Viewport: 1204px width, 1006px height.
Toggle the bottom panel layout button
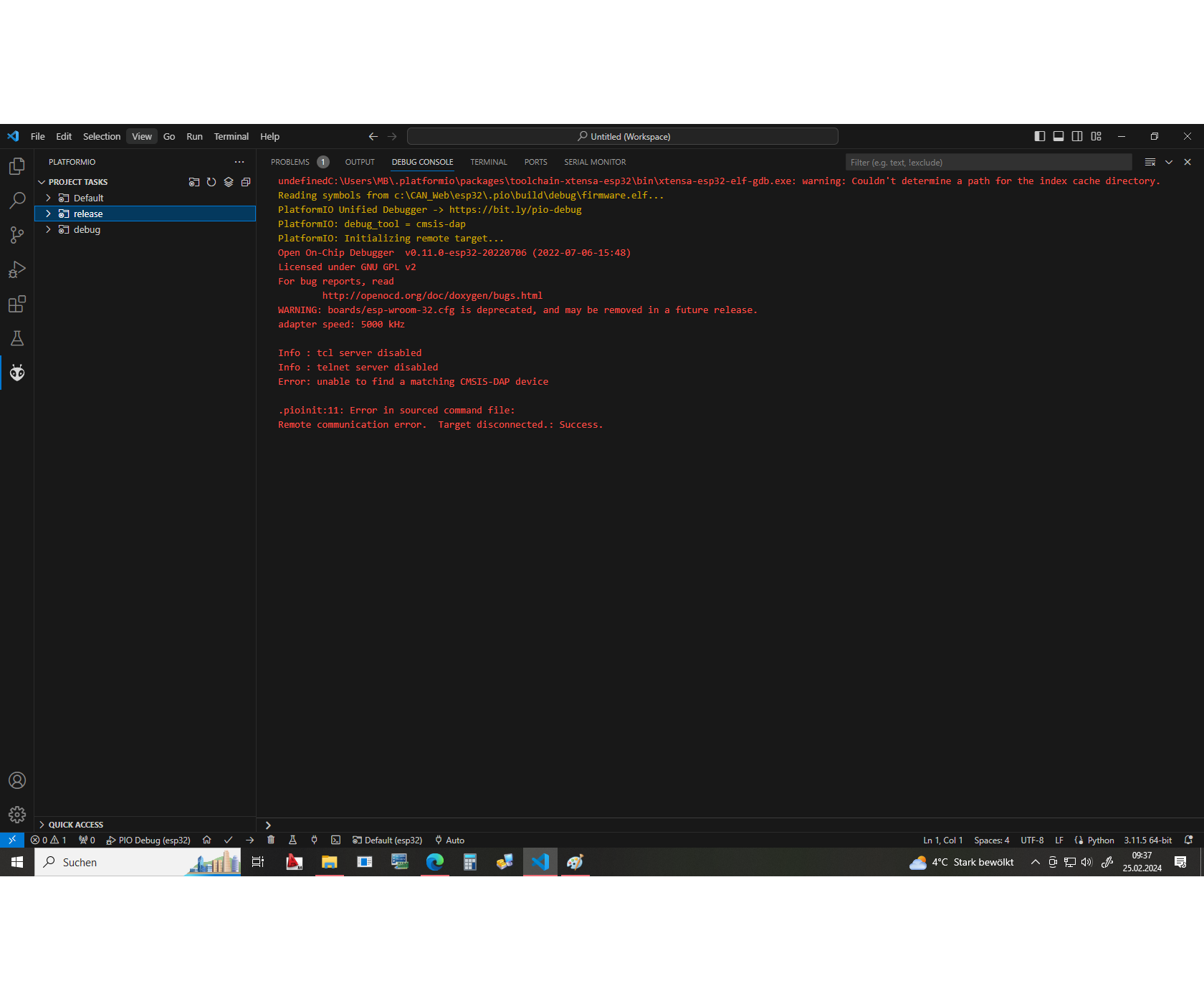[1059, 136]
